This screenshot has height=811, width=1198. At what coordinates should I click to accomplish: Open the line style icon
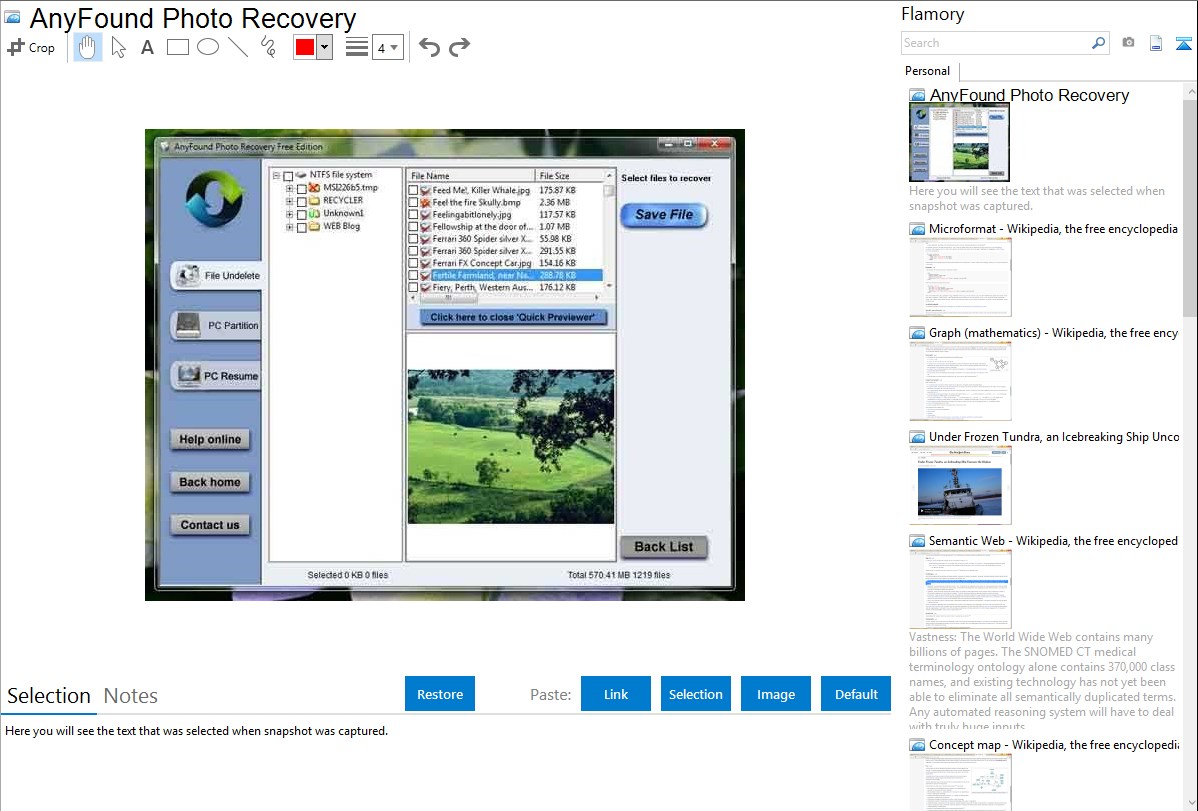pyautogui.click(x=356, y=47)
